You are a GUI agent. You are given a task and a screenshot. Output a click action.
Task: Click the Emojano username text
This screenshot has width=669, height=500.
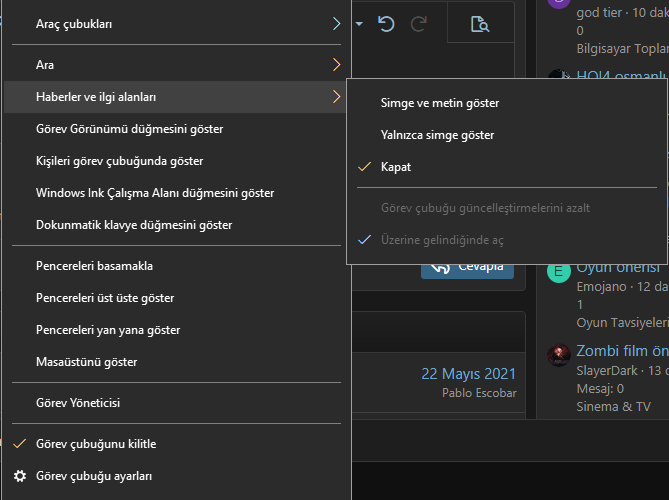click(x=602, y=287)
